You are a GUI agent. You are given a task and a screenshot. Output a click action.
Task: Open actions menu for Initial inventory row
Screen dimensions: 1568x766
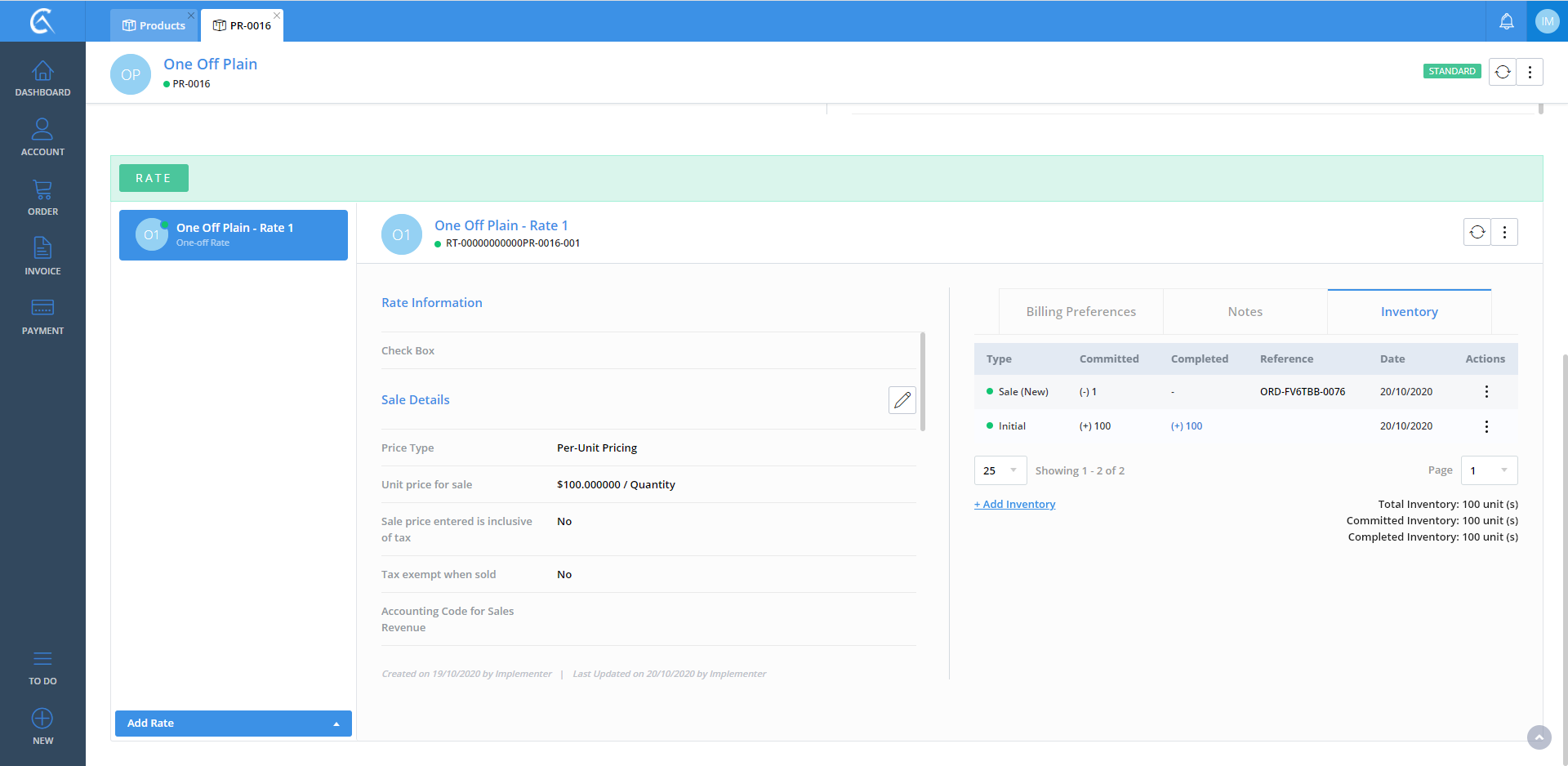tap(1486, 426)
